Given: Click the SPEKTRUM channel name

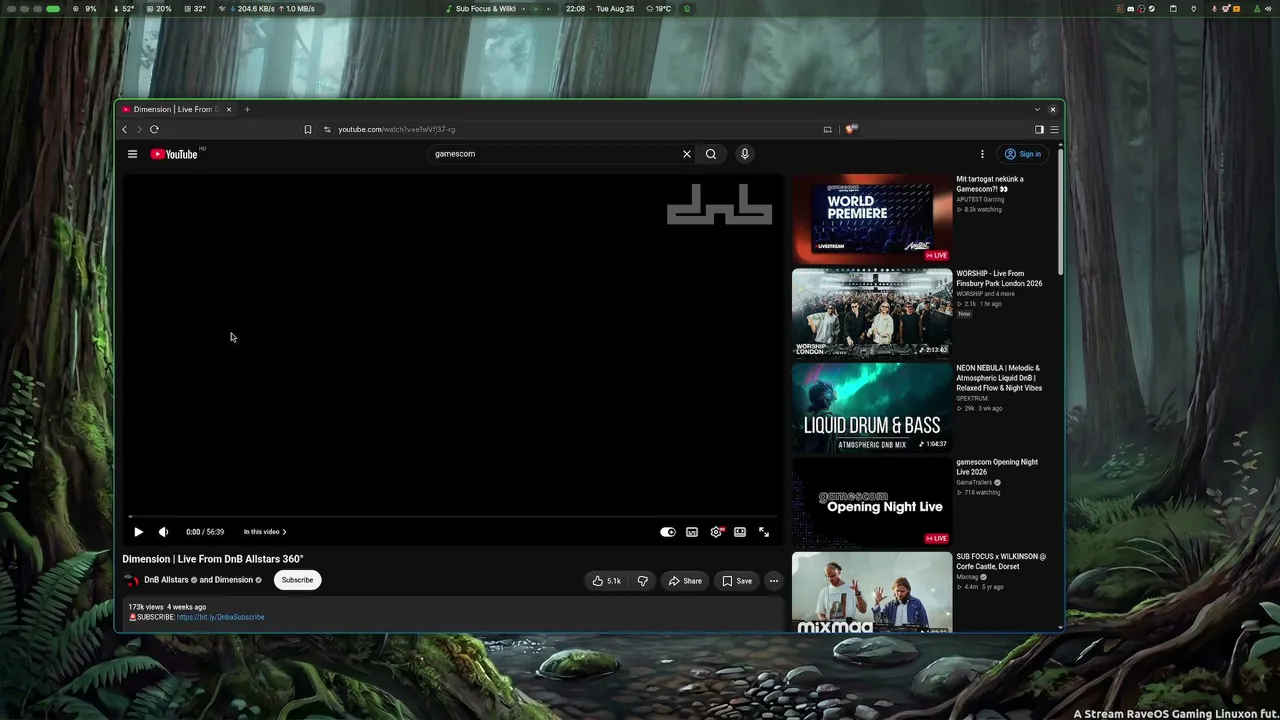Looking at the screenshot, I should click(973, 398).
